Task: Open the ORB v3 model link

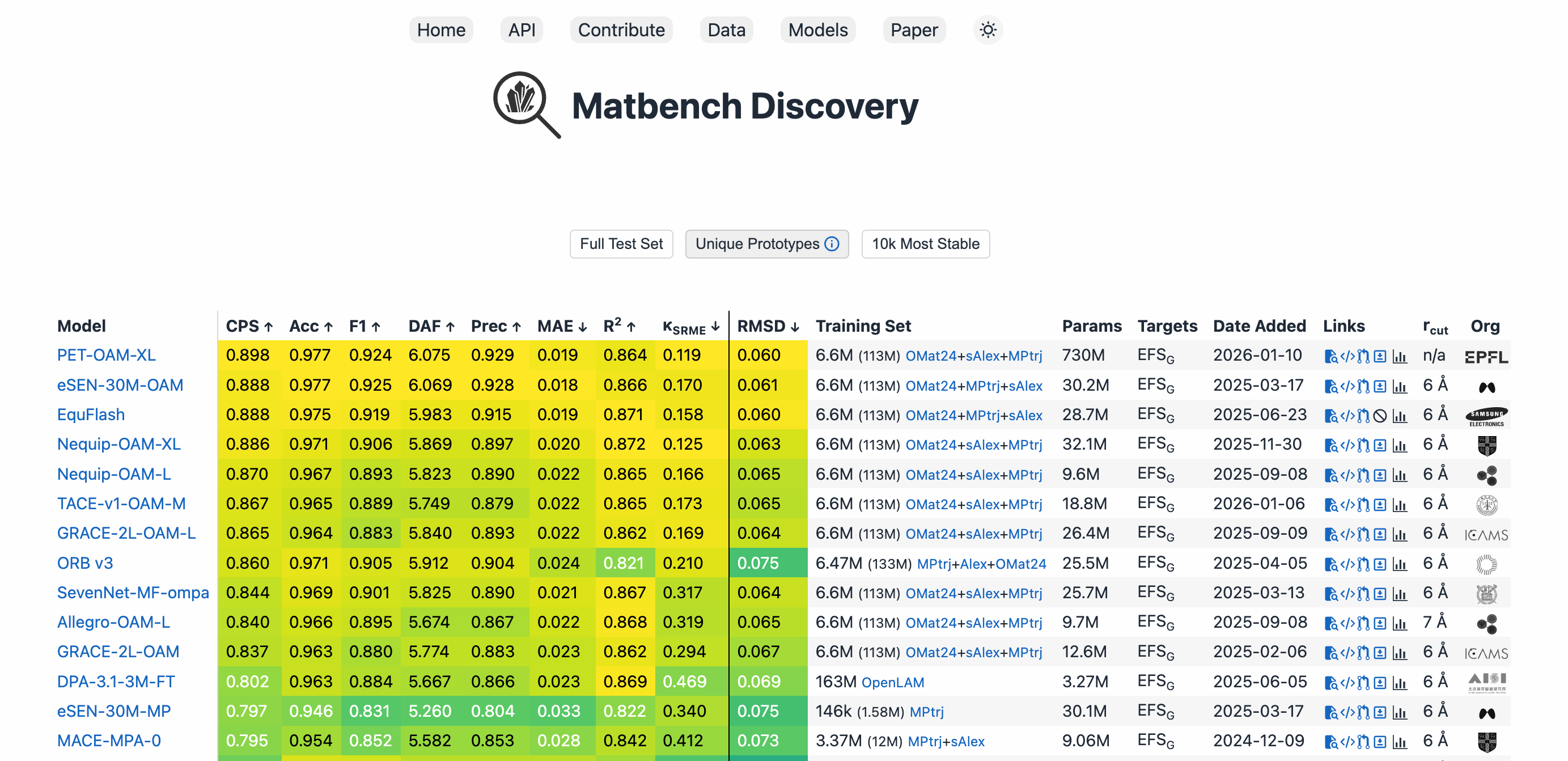Action: click(84, 563)
